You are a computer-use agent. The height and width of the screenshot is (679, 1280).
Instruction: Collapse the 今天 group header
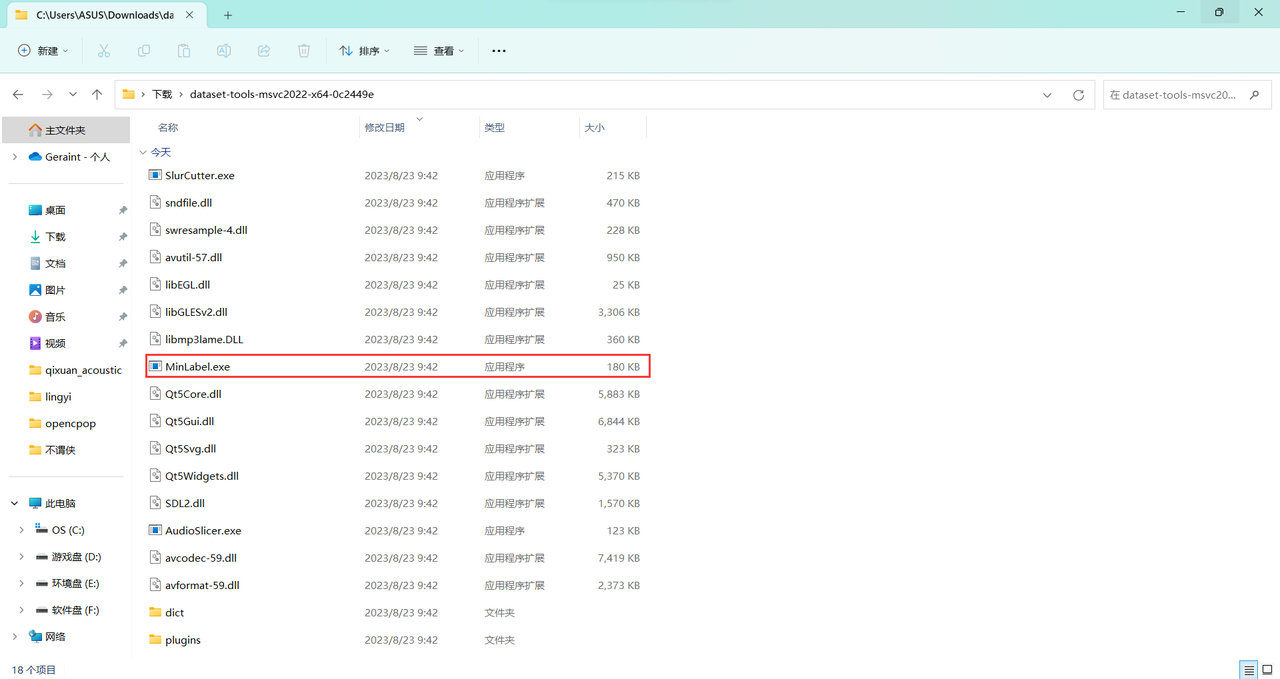click(143, 153)
